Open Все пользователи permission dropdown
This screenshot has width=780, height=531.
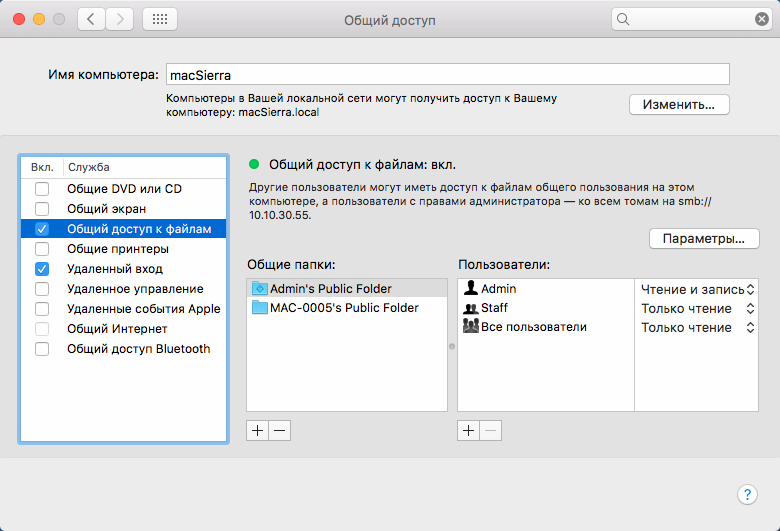coord(696,327)
